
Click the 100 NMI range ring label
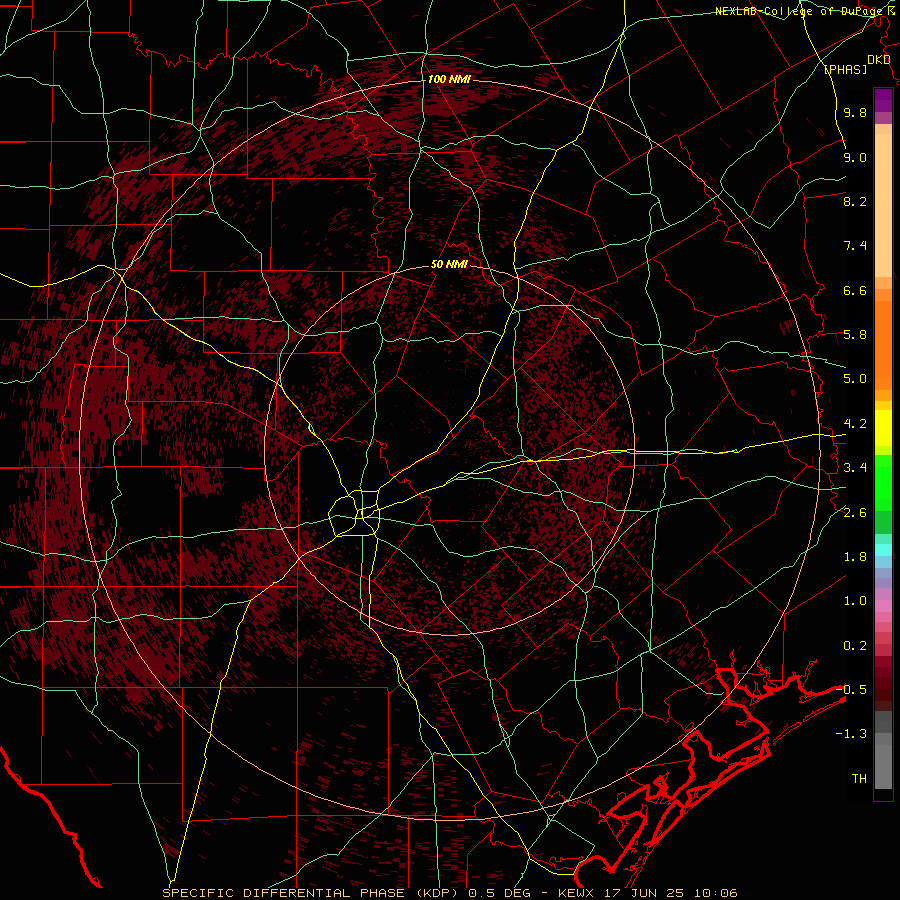pyautogui.click(x=449, y=79)
